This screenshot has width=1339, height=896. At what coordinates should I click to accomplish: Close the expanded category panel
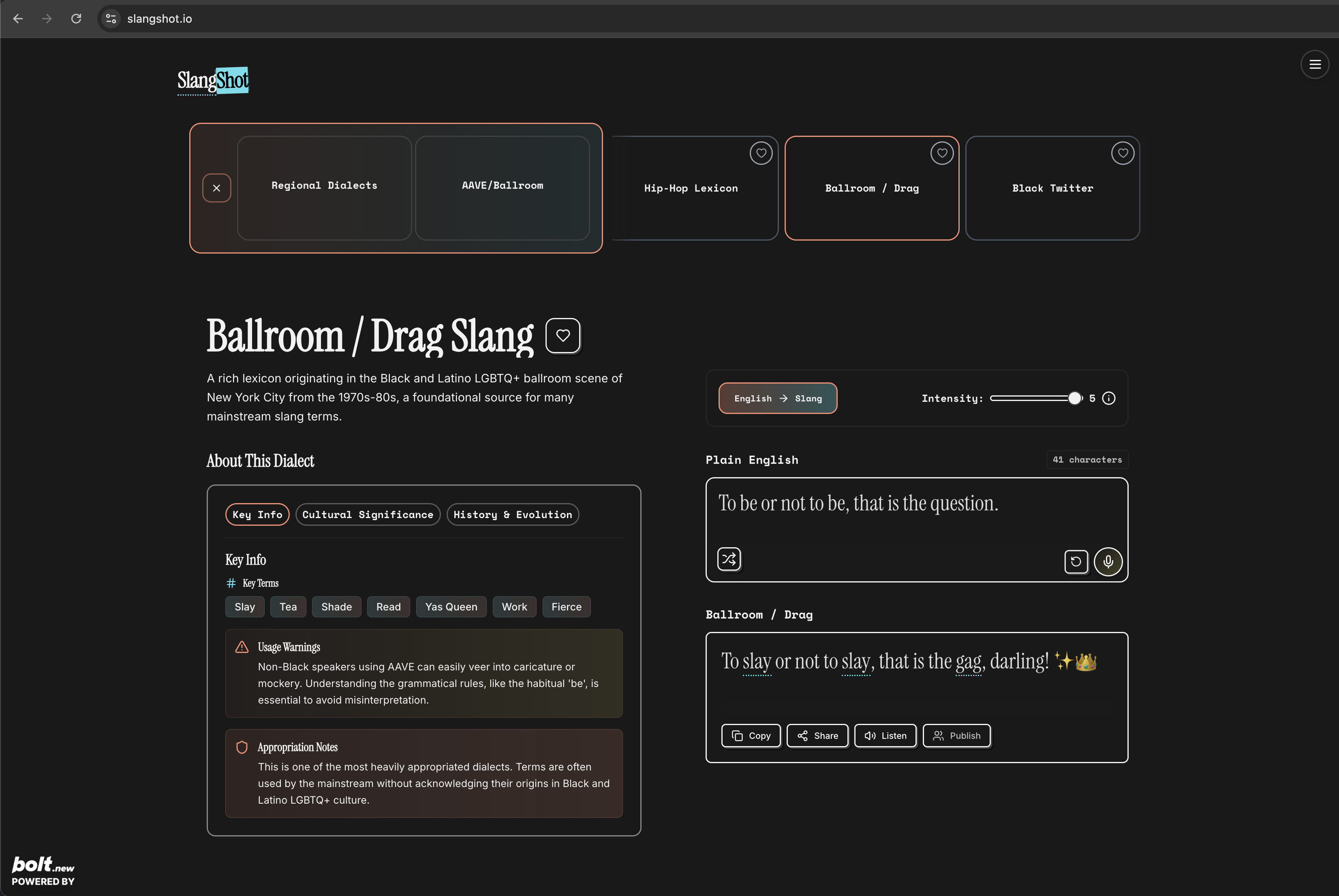(x=217, y=188)
